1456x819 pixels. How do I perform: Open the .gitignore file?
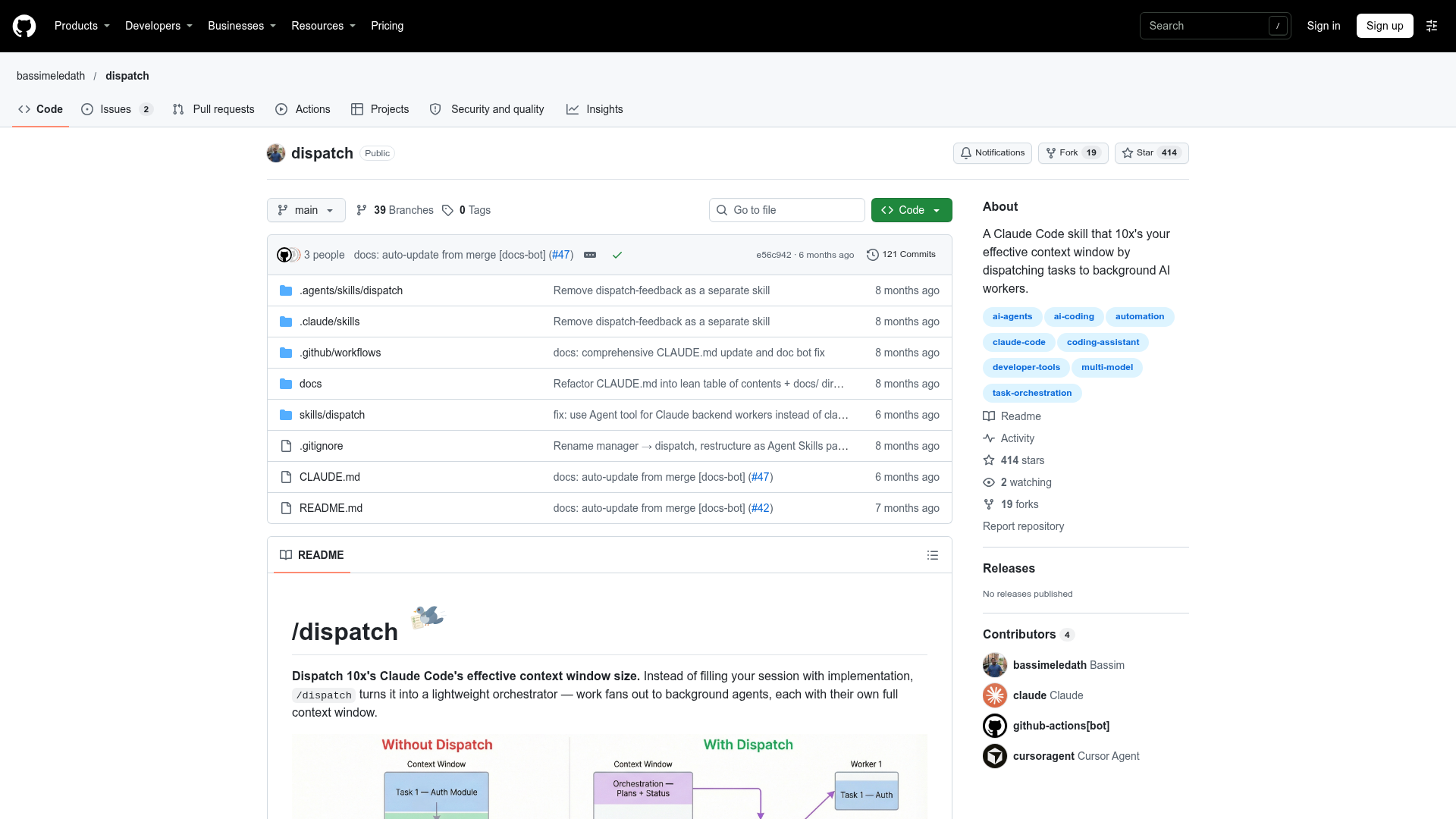point(322,446)
